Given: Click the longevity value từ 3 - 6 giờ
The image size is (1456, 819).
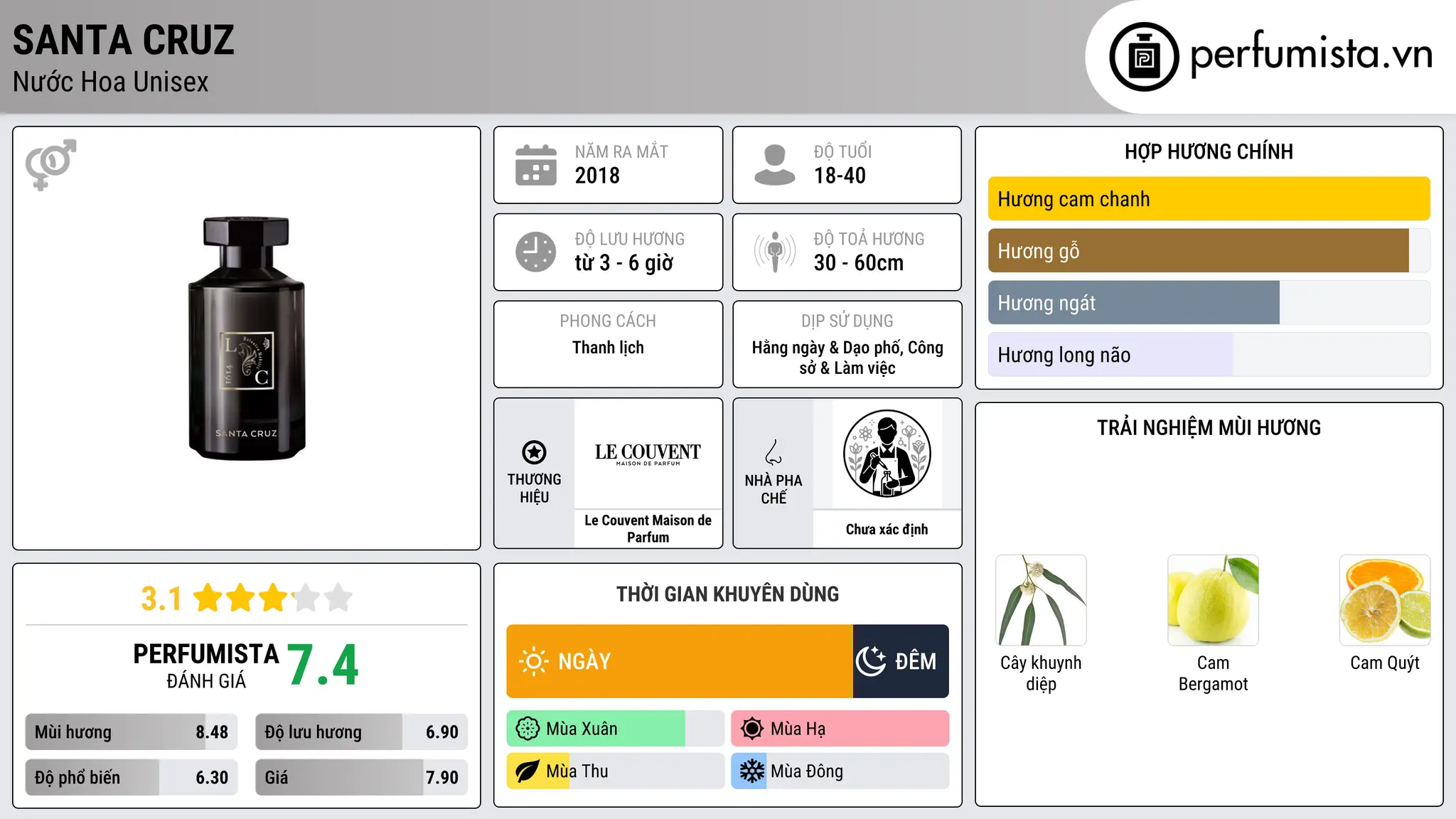Looking at the screenshot, I should pos(623,263).
